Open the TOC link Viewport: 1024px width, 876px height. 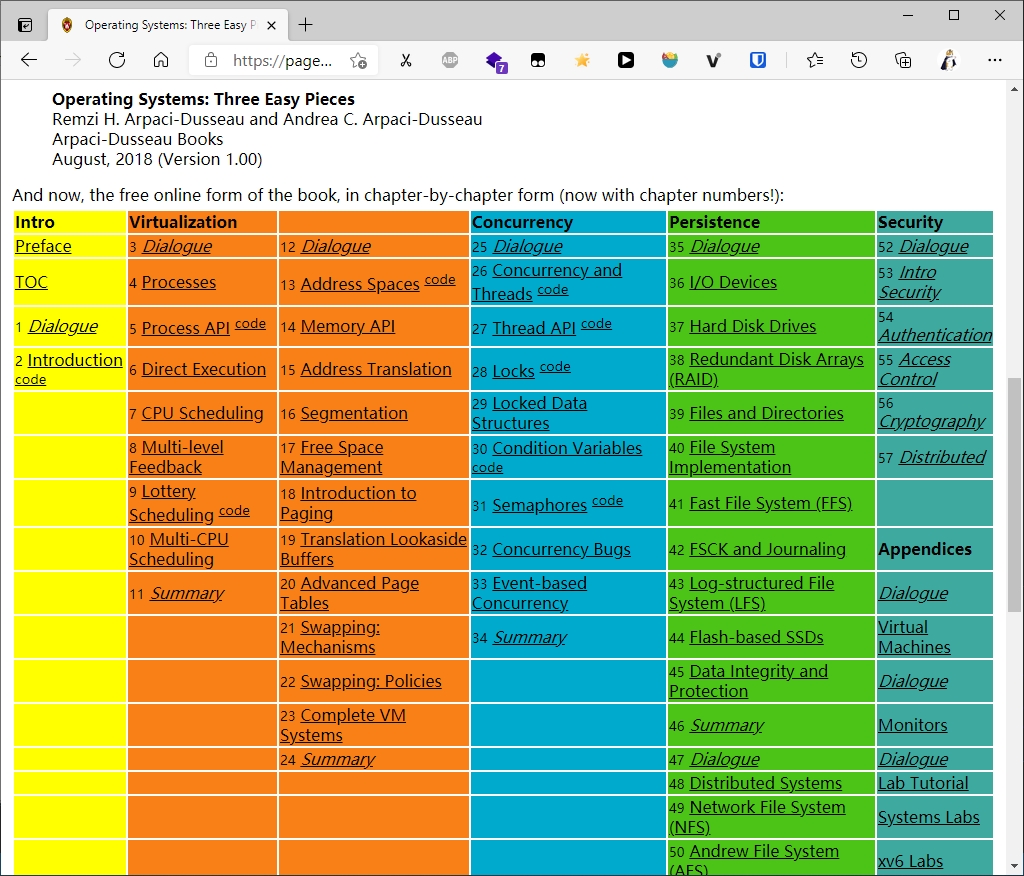click(31, 282)
